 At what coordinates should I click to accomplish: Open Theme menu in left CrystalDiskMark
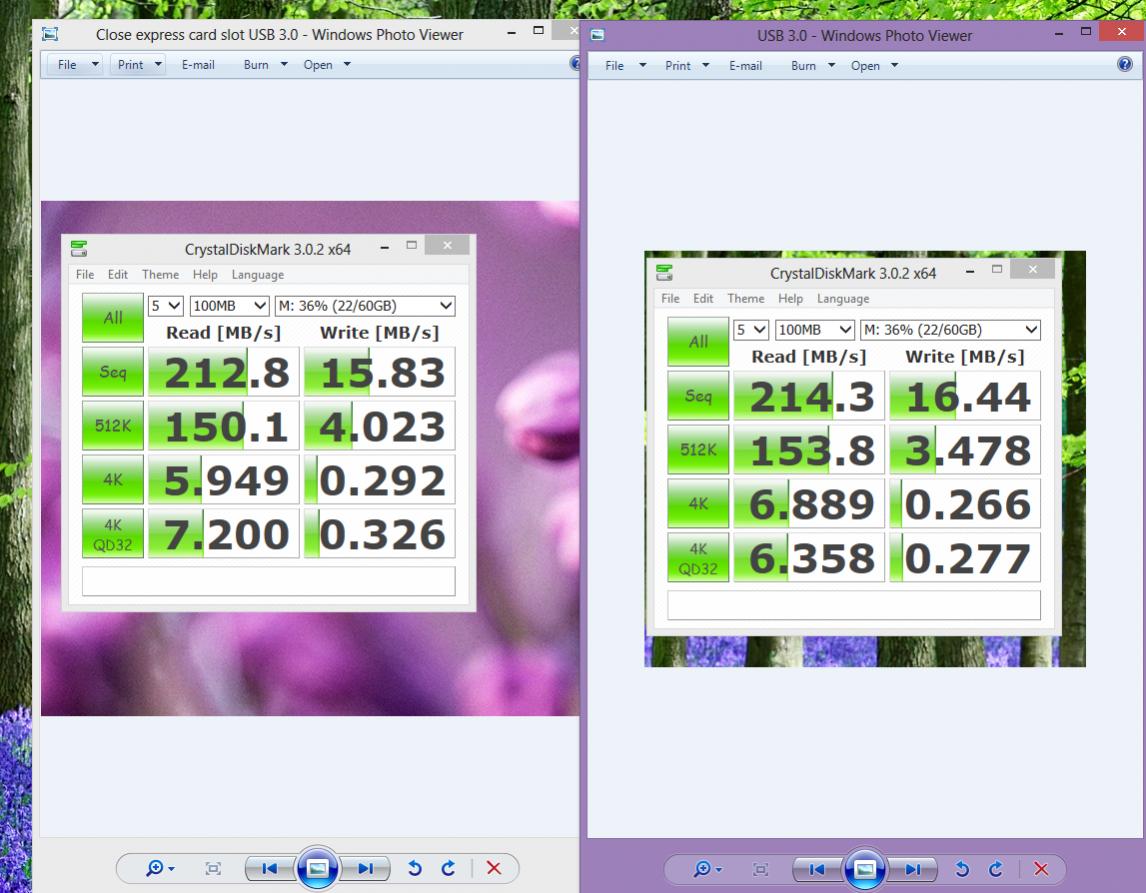tap(160, 275)
